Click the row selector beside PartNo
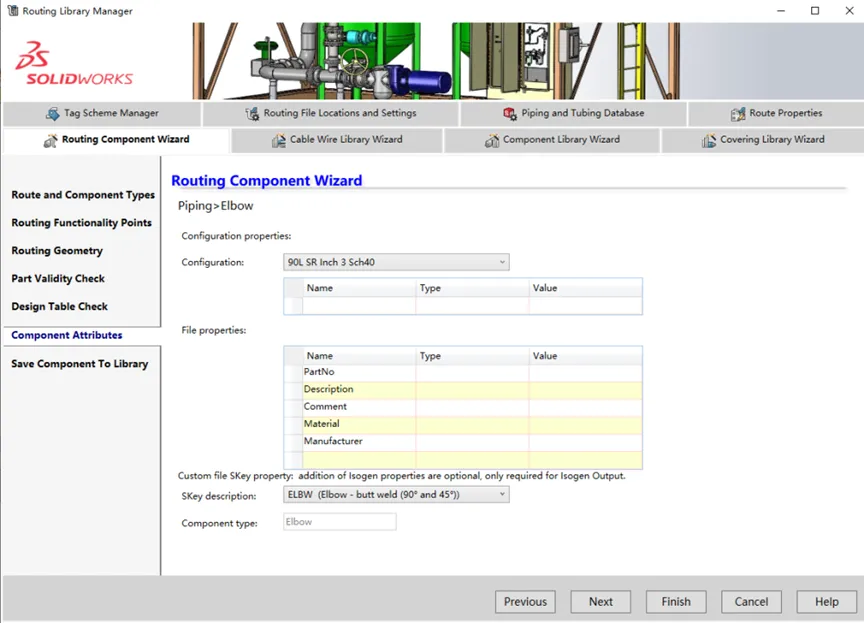 pyautogui.click(x=293, y=372)
